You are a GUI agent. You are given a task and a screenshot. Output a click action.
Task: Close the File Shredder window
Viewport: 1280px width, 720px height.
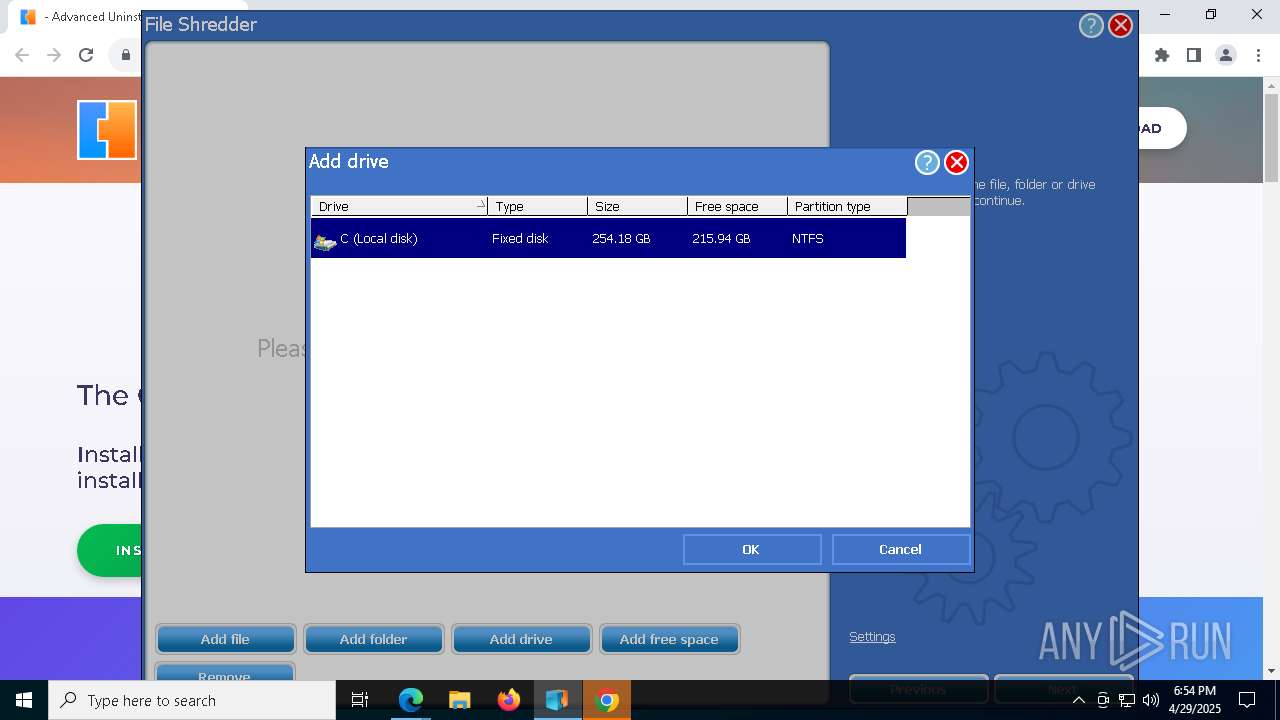pyautogui.click(x=1121, y=26)
